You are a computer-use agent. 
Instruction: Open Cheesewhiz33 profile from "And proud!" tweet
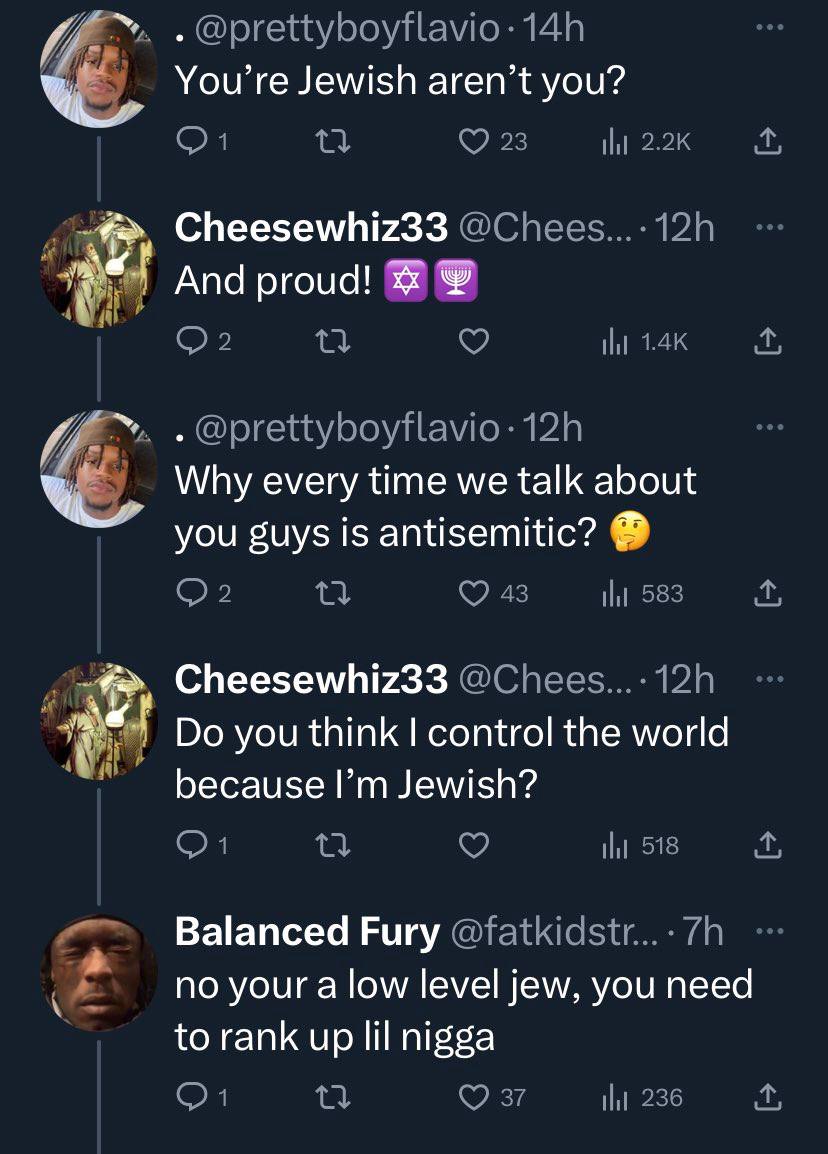(311, 228)
